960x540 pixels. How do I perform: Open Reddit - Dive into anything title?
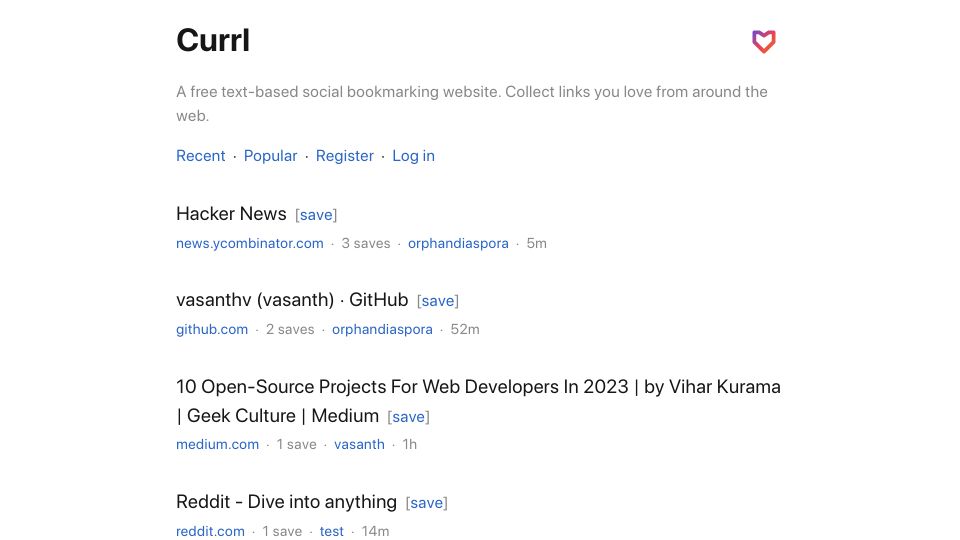click(286, 502)
